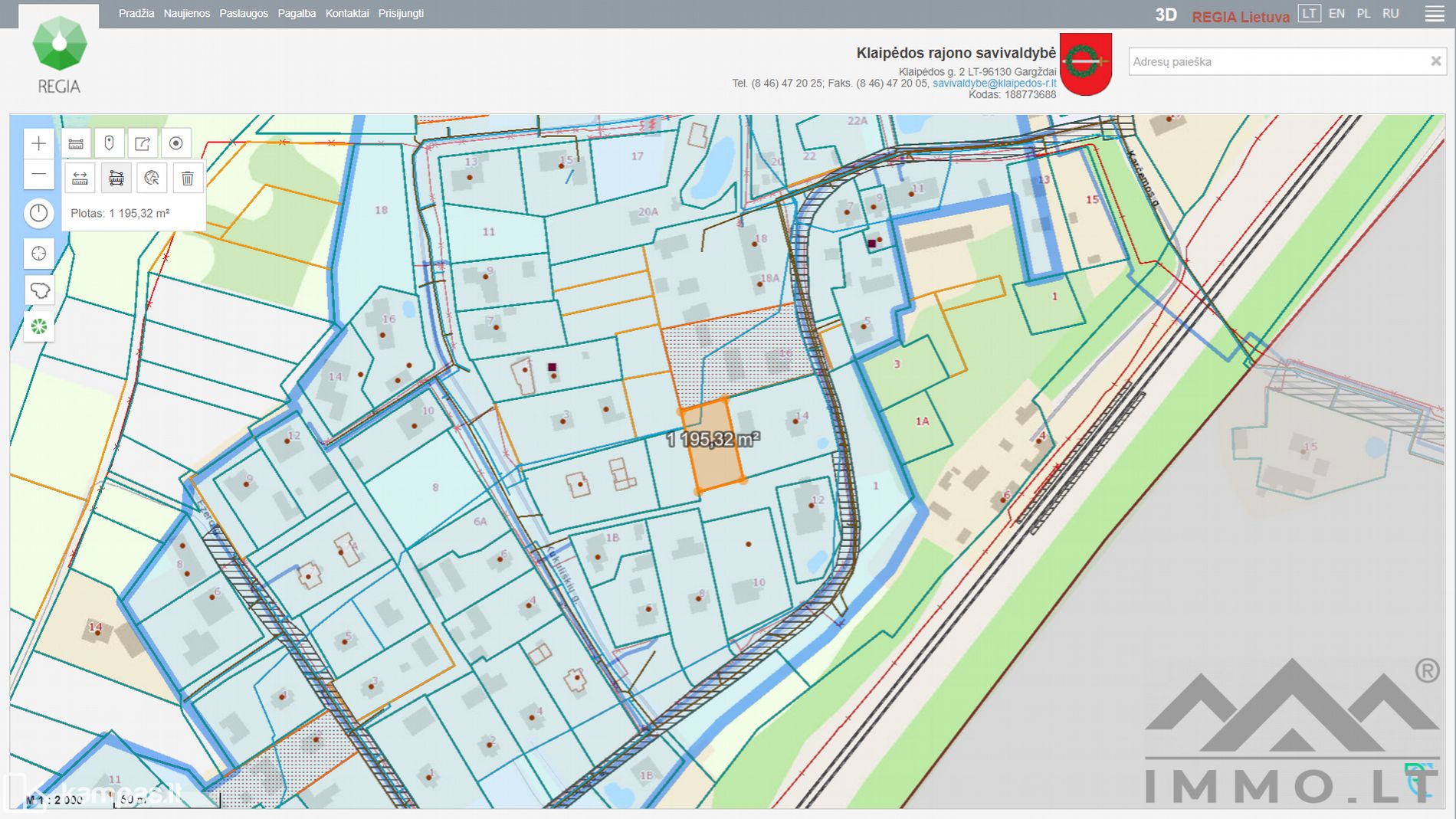The width and height of the screenshot is (1456, 819).
Task: Toggle the 3D view mode
Action: [x=1166, y=15]
